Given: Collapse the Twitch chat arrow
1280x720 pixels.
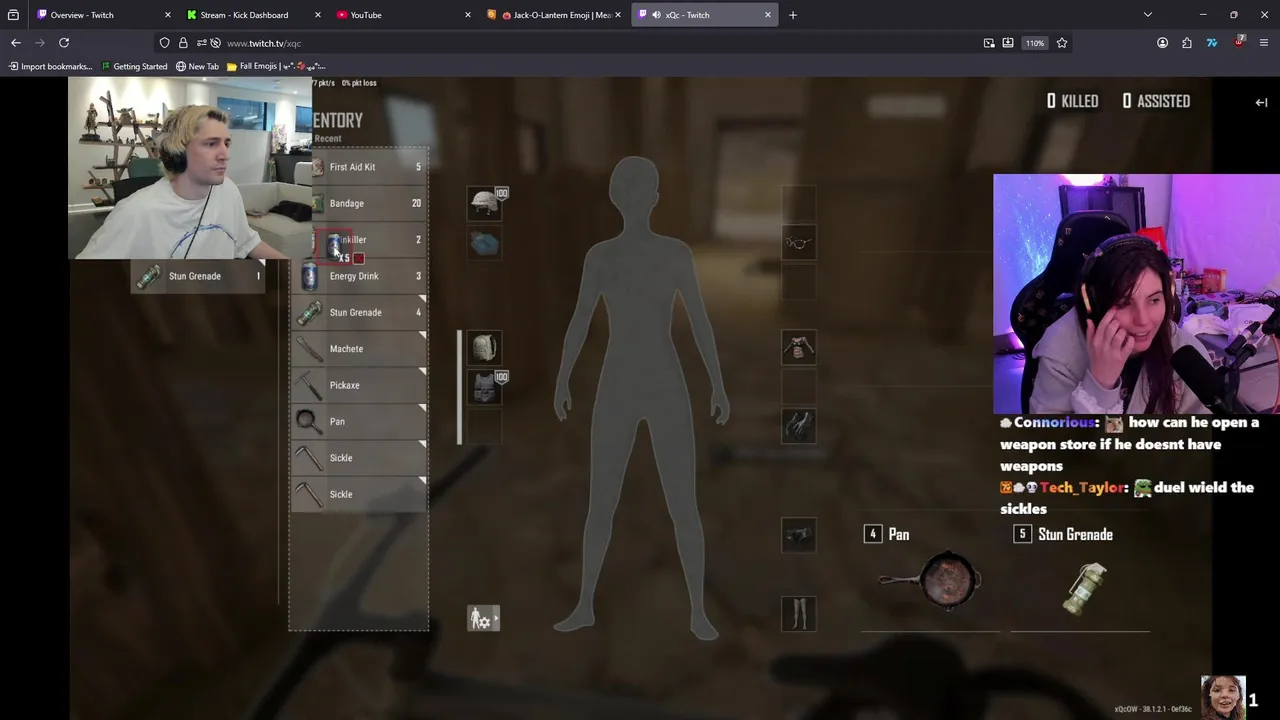Looking at the screenshot, I should click(1261, 102).
